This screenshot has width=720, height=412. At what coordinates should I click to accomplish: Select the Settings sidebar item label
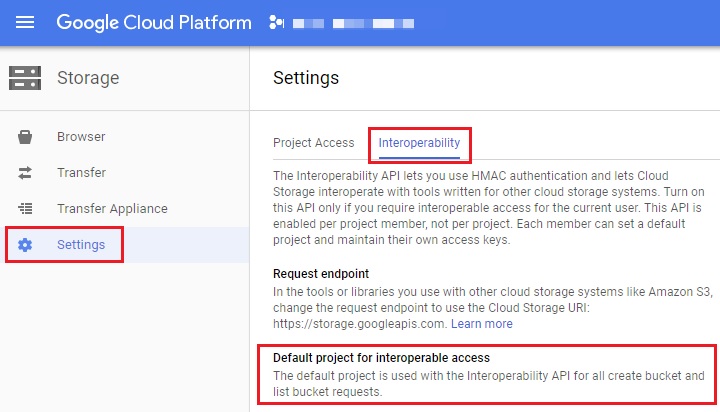(x=81, y=245)
